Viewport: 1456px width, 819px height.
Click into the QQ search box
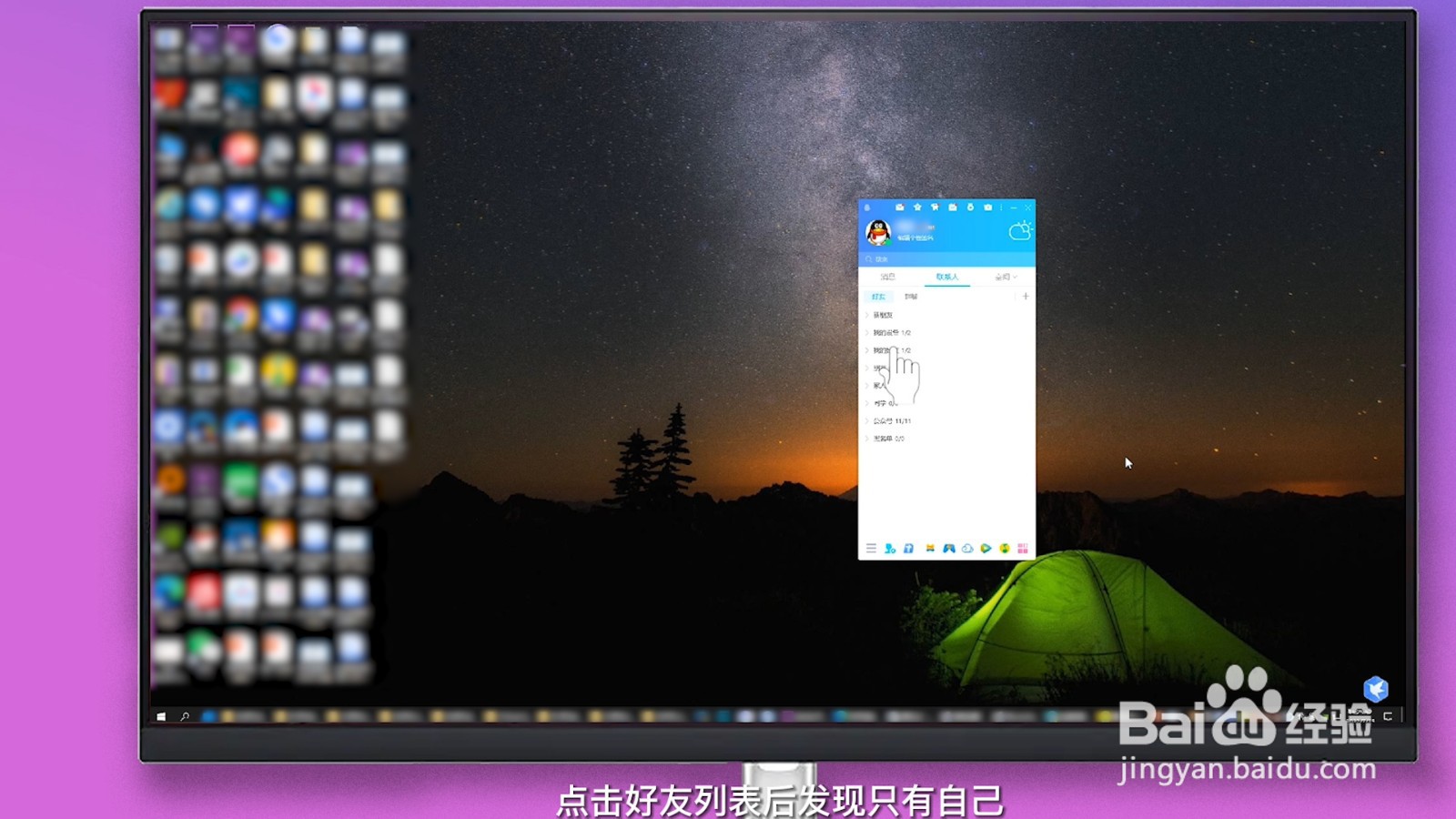click(x=946, y=259)
